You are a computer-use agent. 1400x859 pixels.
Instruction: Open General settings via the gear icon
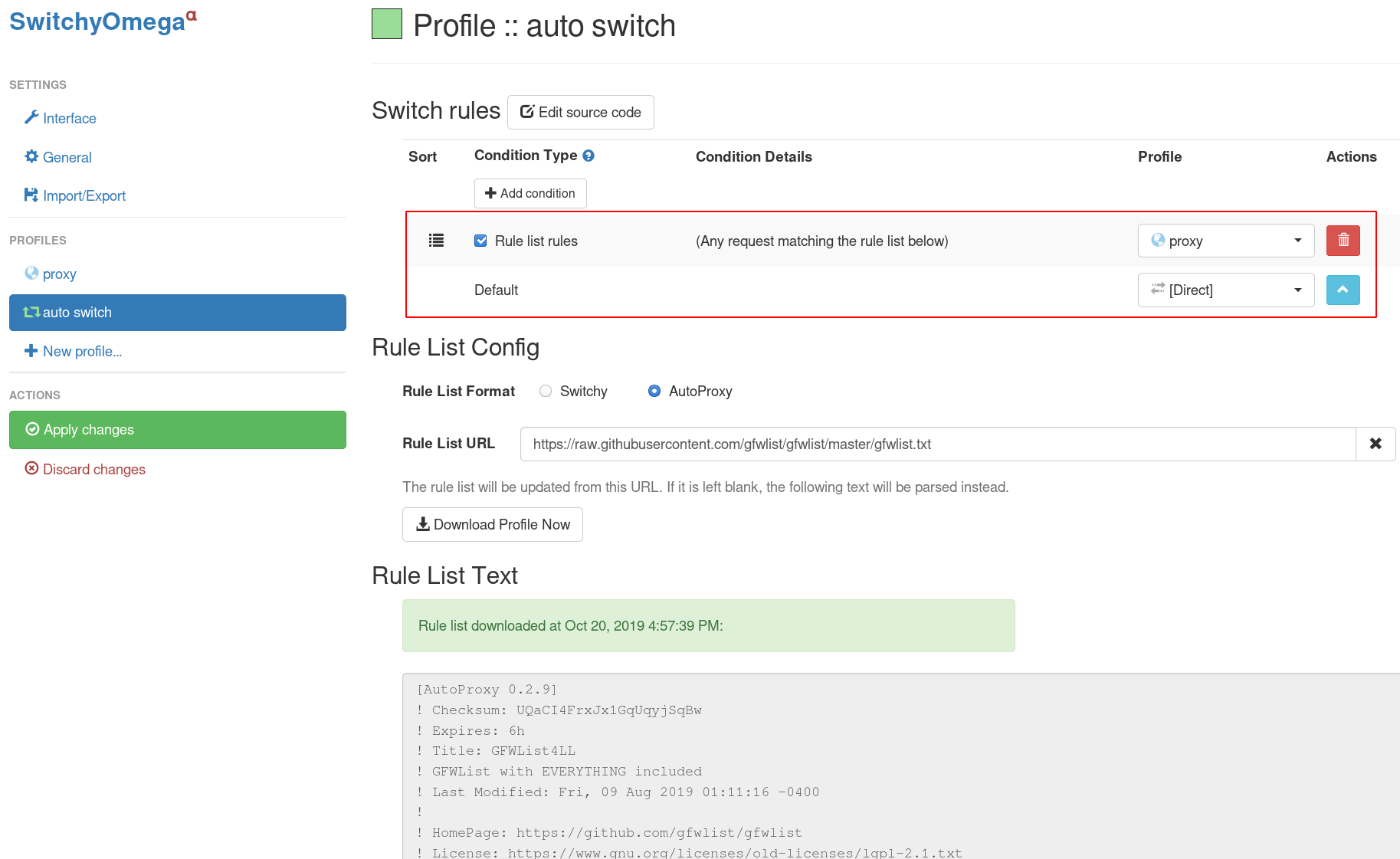(x=31, y=156)
